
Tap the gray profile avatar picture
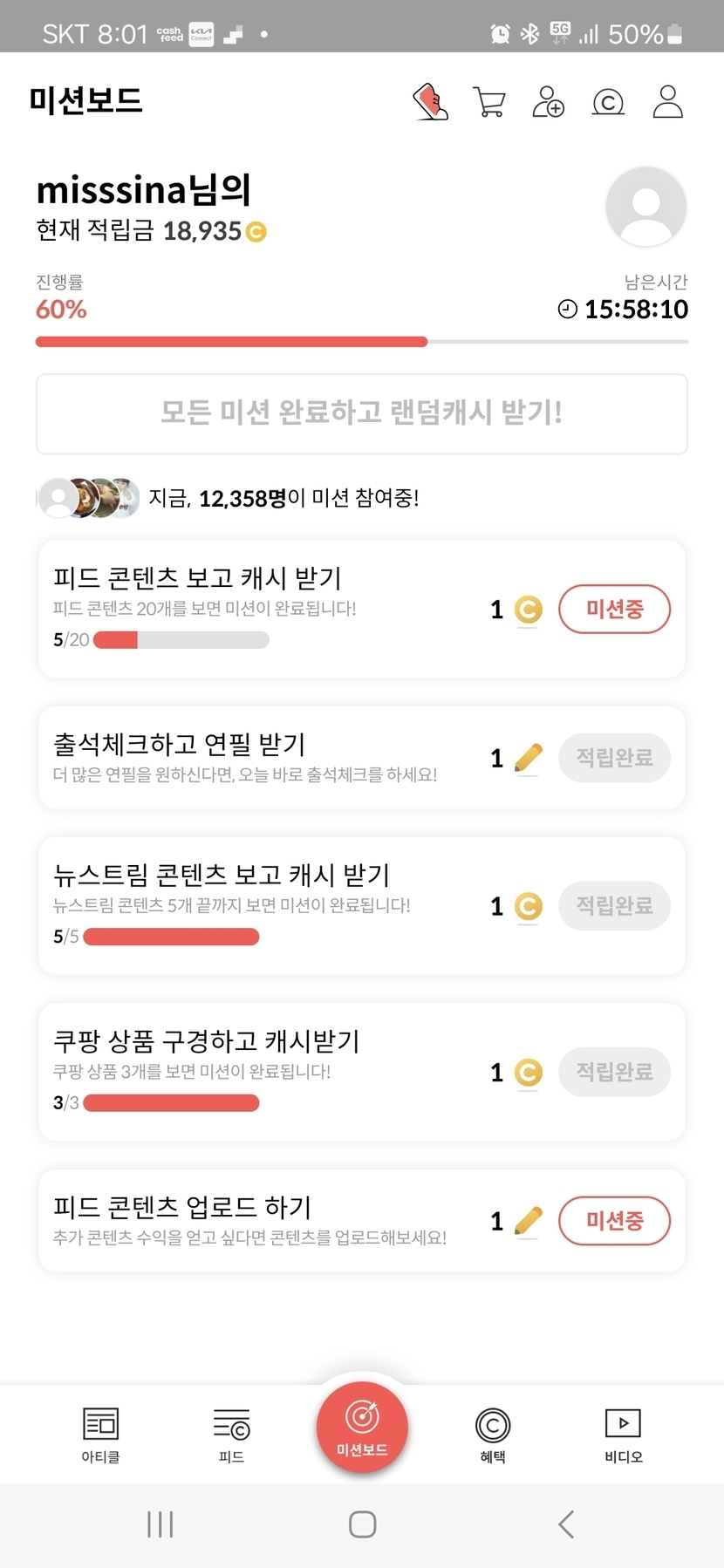pos(645,208)
